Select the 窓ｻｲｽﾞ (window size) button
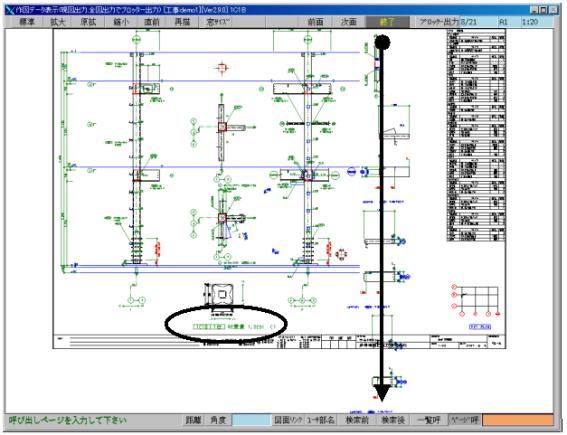This screenshot has height=435, width=567. (x=218, y=22)
